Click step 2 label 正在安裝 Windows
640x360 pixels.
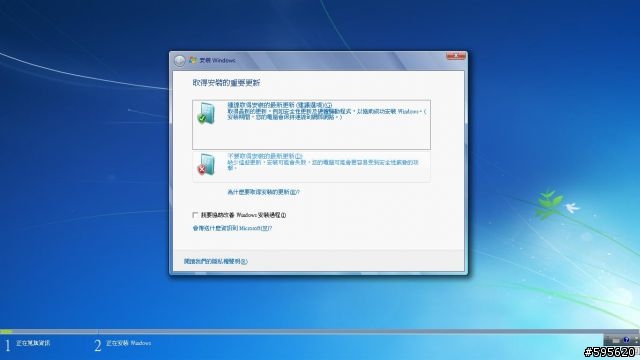coord(129,343)
